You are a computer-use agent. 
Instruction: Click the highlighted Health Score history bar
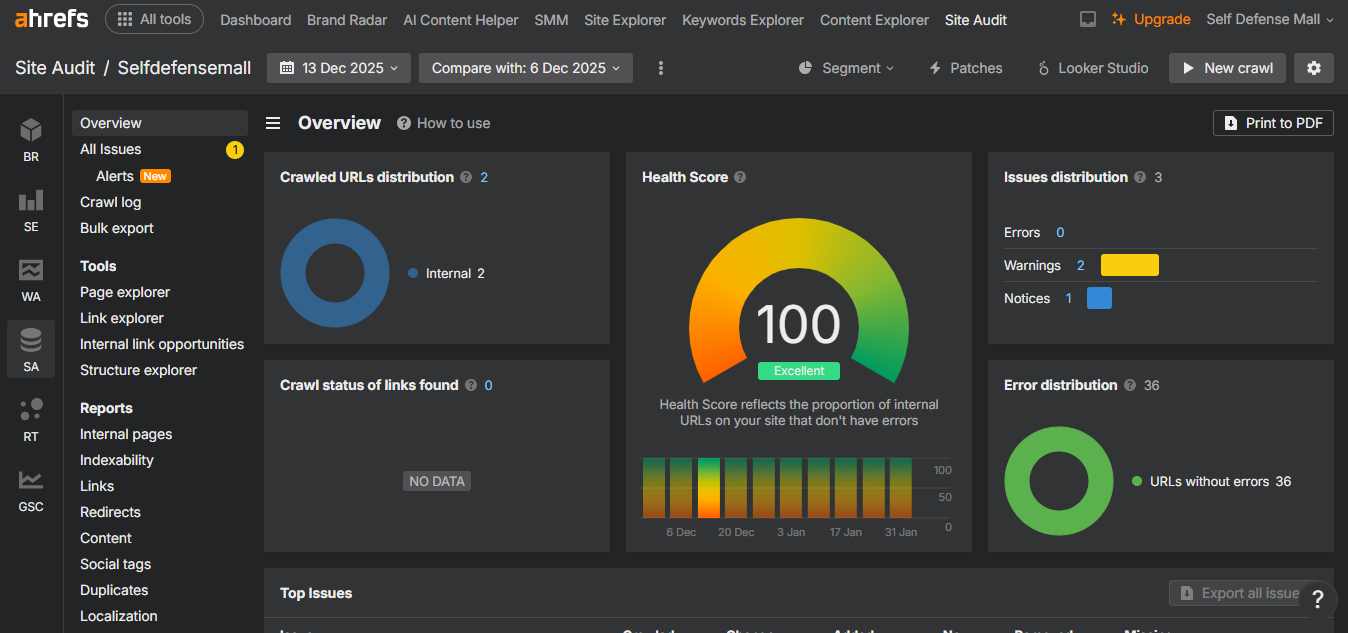709,488
